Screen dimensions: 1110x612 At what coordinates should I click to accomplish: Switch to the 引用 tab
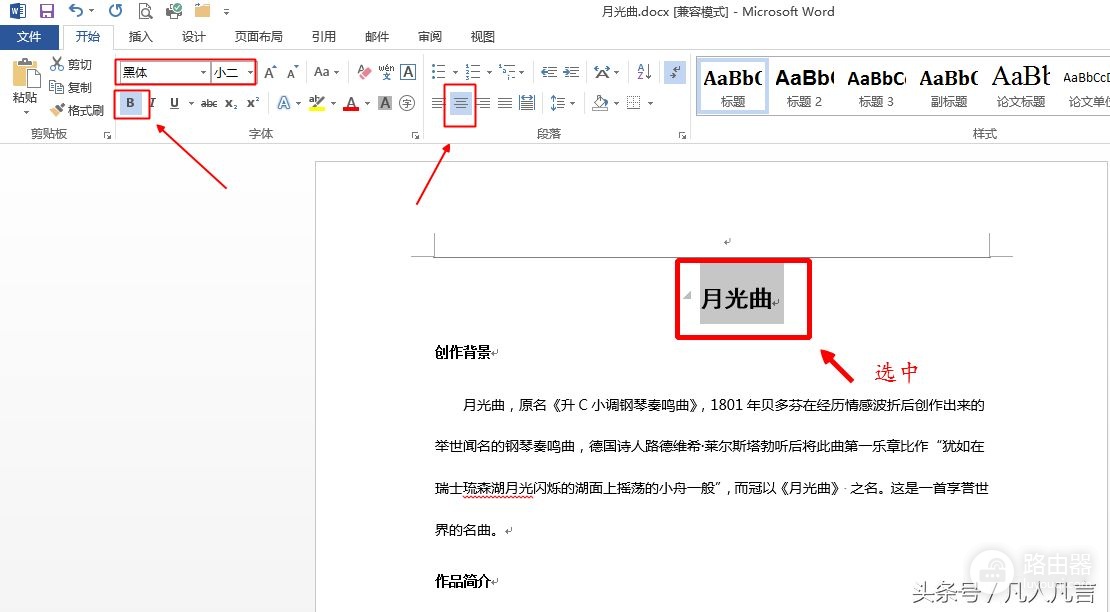coord(324,37)
